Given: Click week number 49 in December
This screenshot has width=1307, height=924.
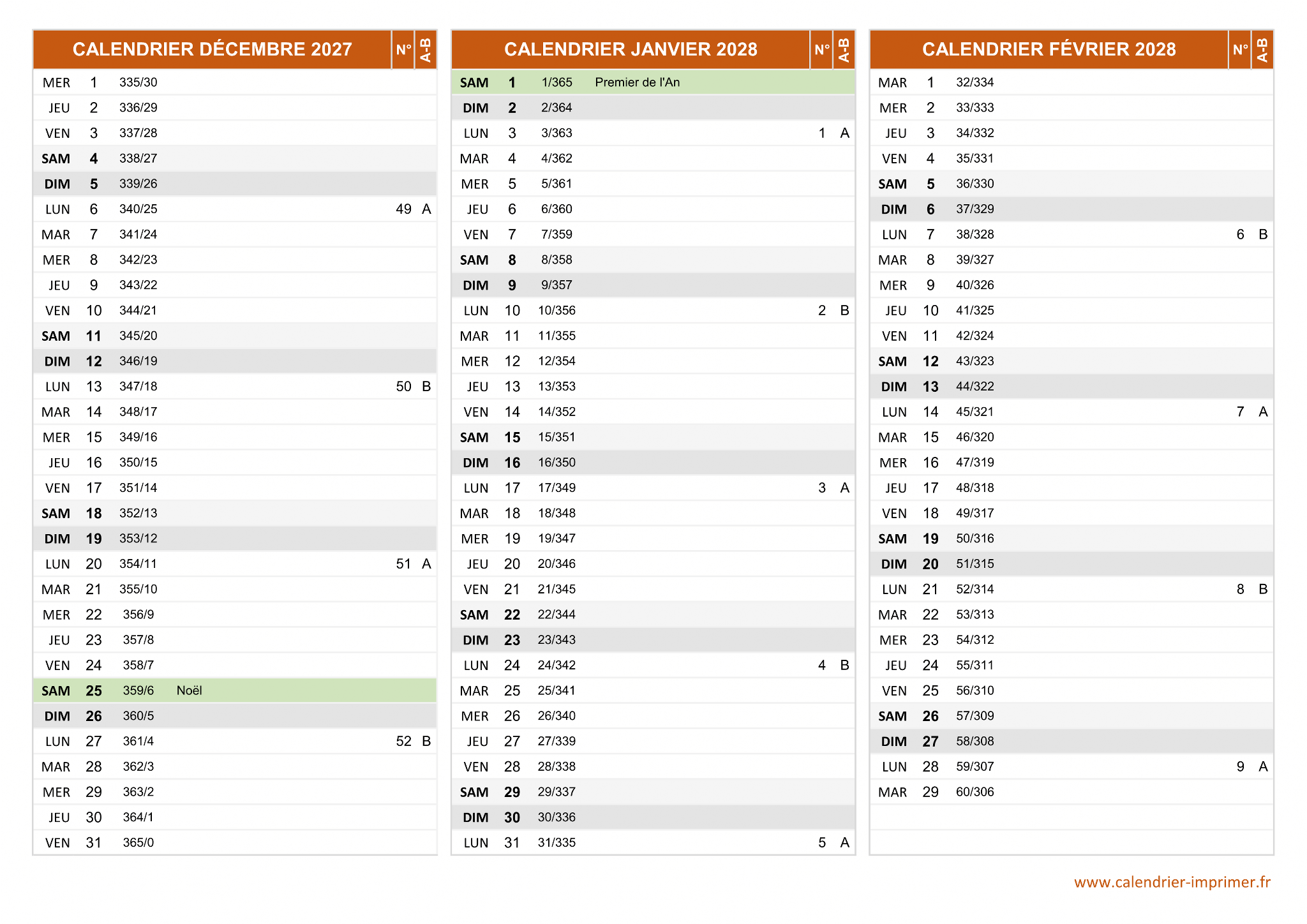Looking at the screenshot, I should (403, 209).
